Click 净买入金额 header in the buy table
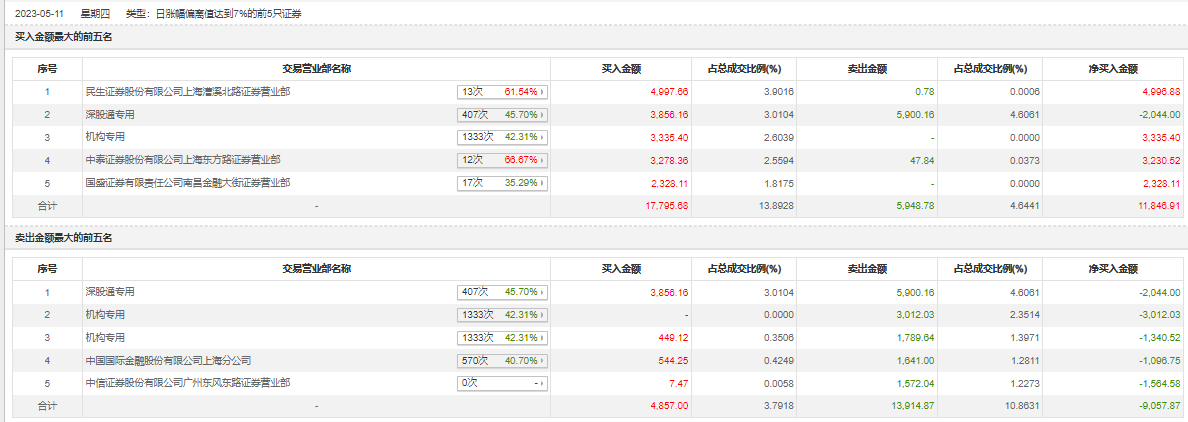1188x422 pixels. tap(1113, 69)
